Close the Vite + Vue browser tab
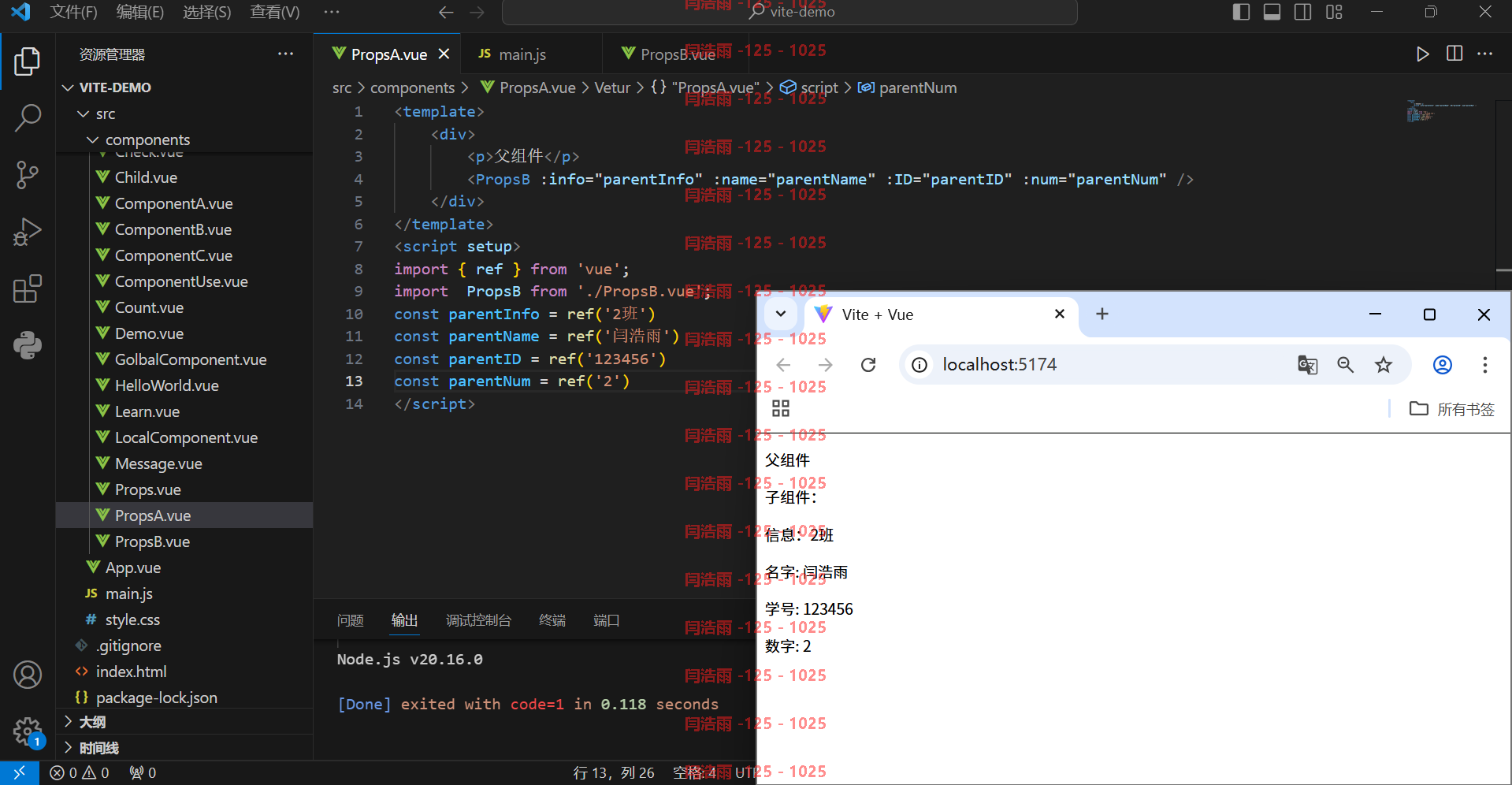This screenshot has width=1512, height=785. point(1060,314)
